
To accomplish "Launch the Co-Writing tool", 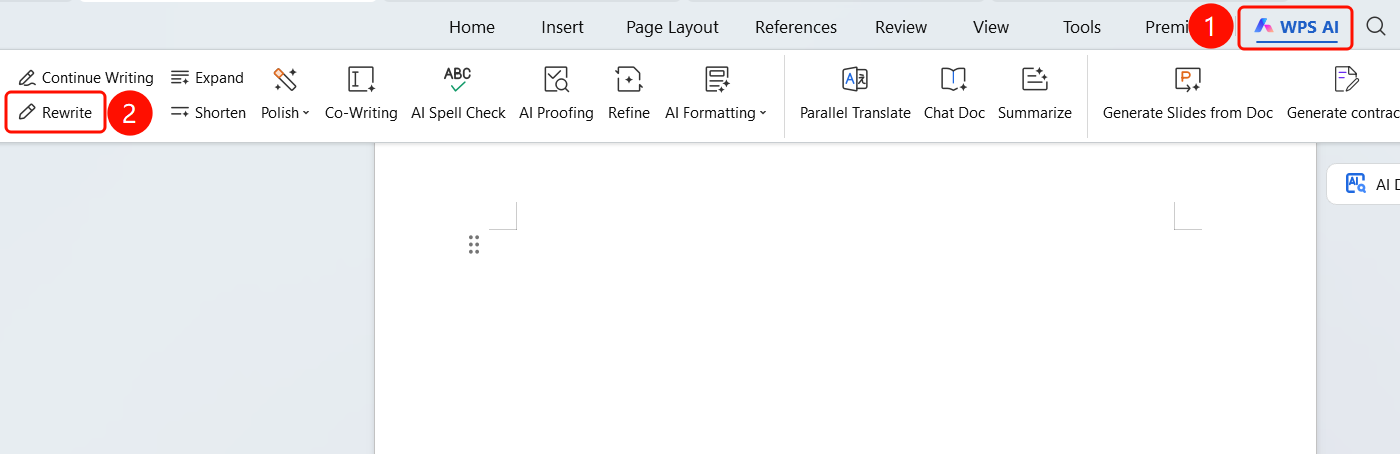I will click(x=361, y=94).
